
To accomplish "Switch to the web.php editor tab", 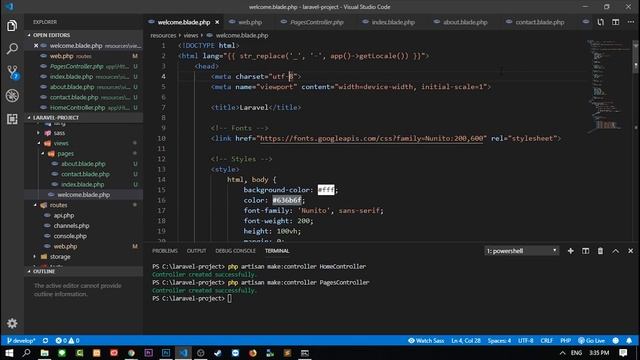I will click(x=249, y=22).
